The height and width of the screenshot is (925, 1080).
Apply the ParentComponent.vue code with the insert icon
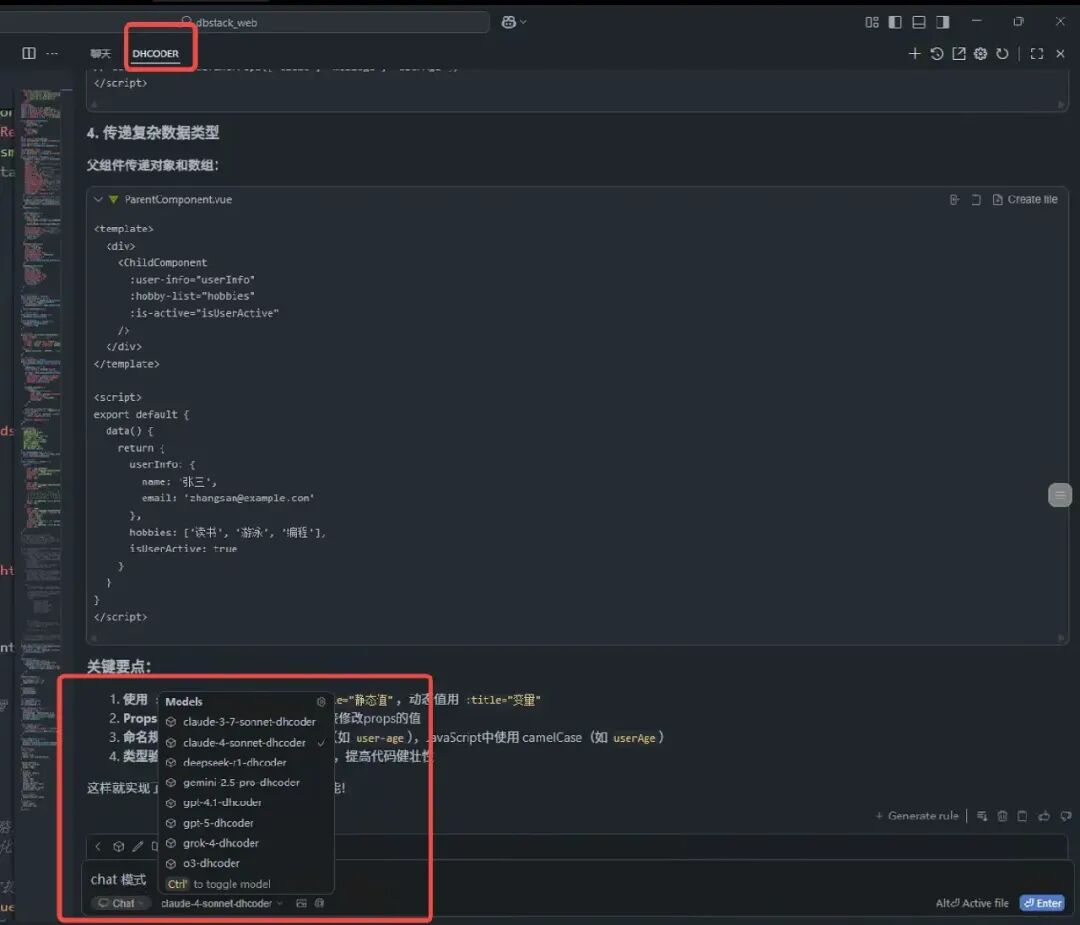pyautogui.click(x=954, y=200)
